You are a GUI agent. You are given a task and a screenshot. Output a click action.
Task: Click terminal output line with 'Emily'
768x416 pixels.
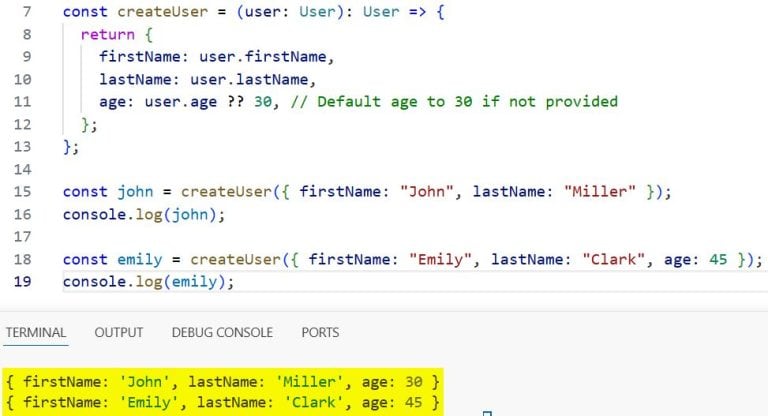point(222,402)
